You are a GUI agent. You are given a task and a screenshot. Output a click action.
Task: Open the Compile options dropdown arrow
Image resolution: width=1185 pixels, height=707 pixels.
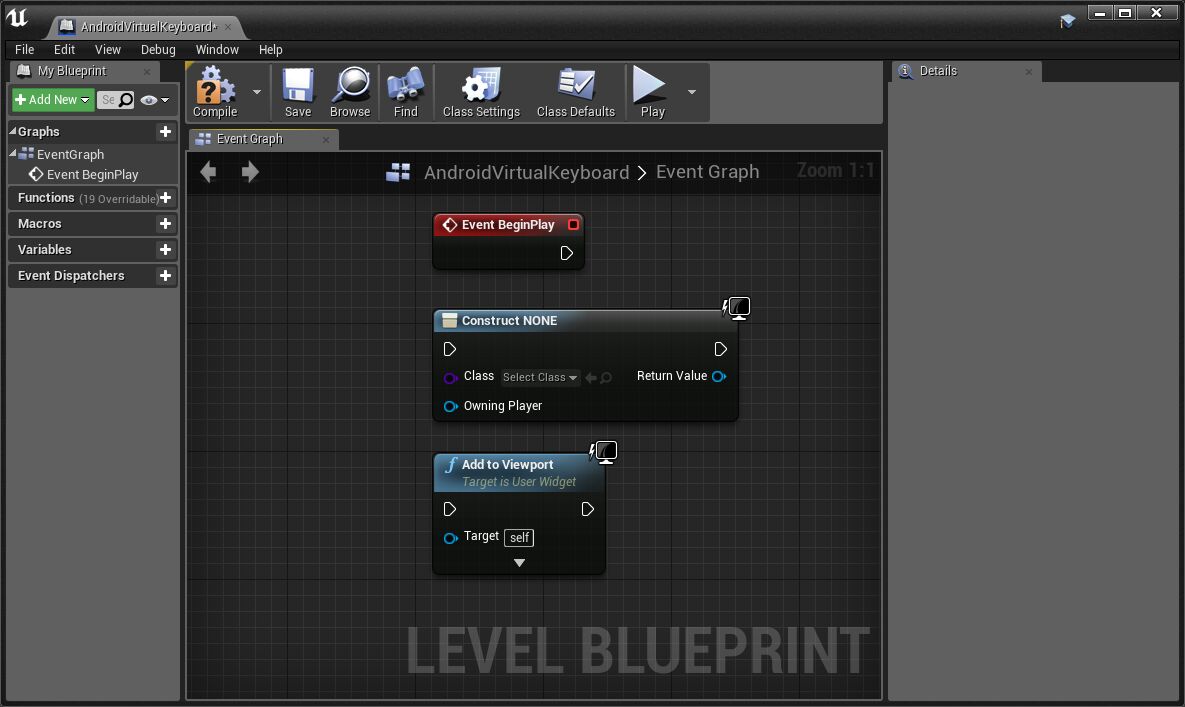(x=257, y=92)
